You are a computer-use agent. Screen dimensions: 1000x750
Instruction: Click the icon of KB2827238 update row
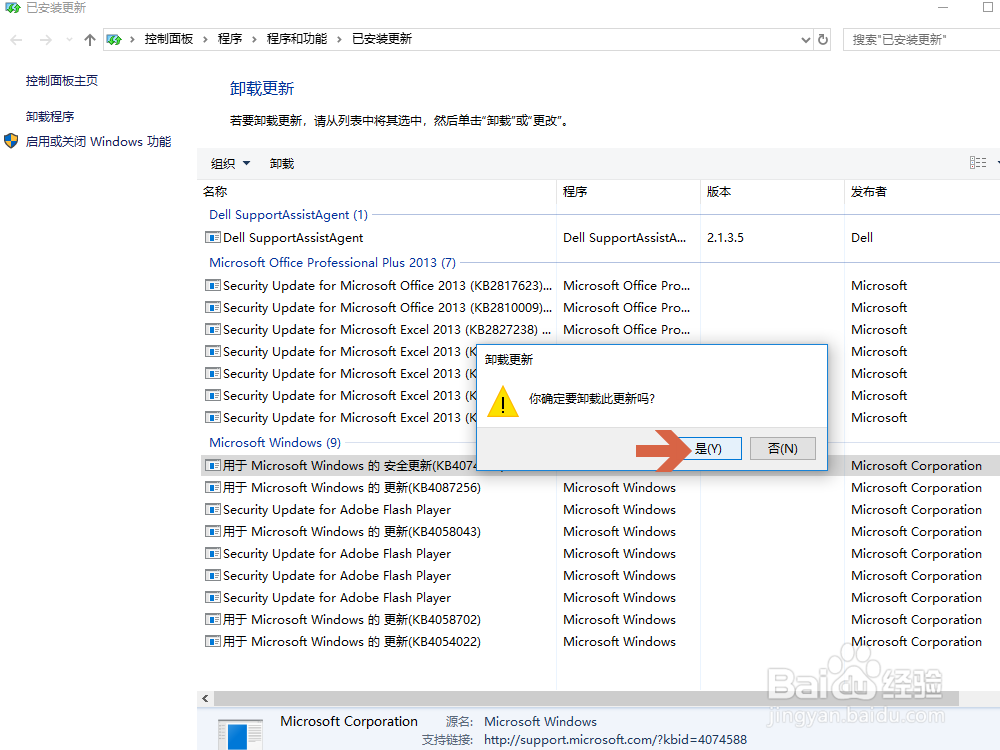point(212,330)
